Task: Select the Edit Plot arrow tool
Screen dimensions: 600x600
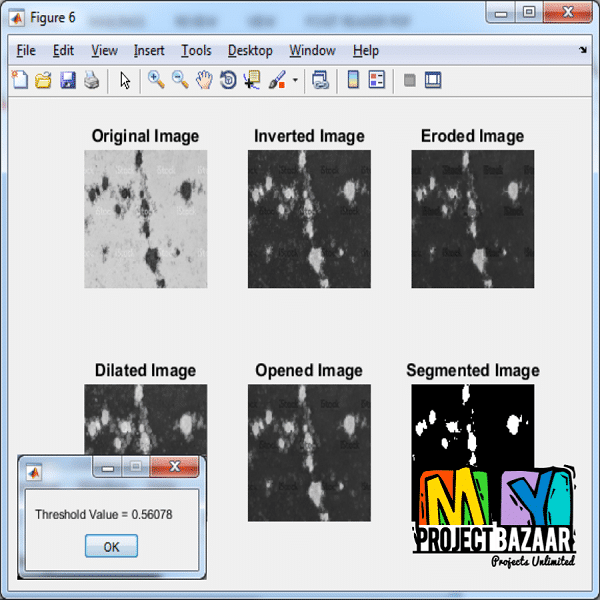Action: coord(125,81)
